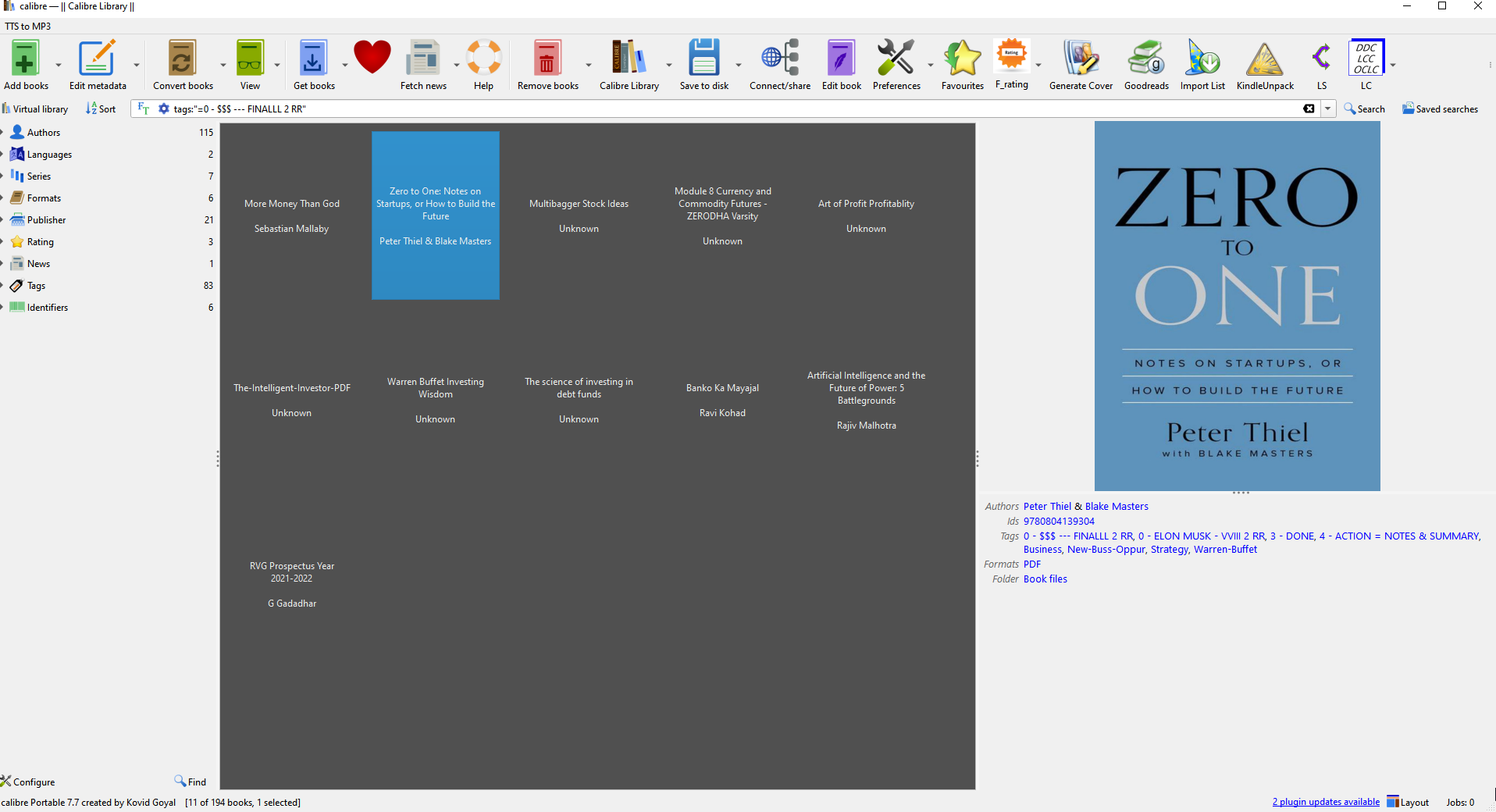Click the LC classification icon
Viewport: 1496px width, 812px height.
pos(1366,58)
